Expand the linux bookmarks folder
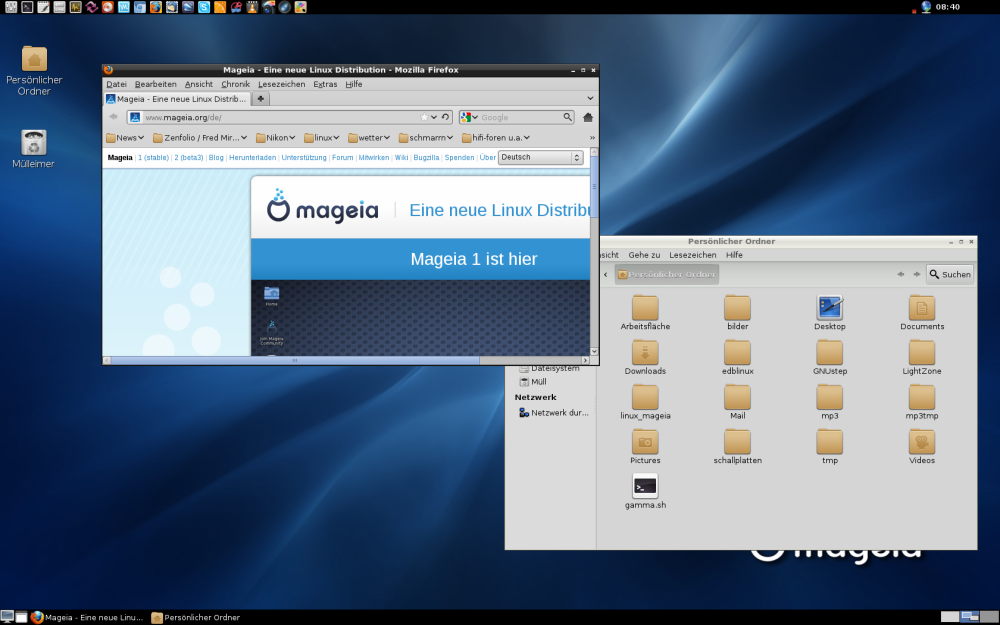 tap(322, 138)
